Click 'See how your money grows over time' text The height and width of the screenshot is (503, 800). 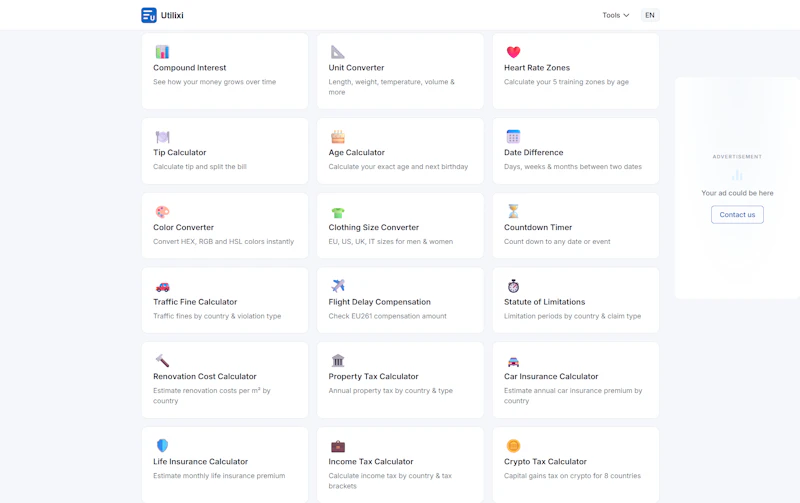pyautogui.click(x=214, y=82)
